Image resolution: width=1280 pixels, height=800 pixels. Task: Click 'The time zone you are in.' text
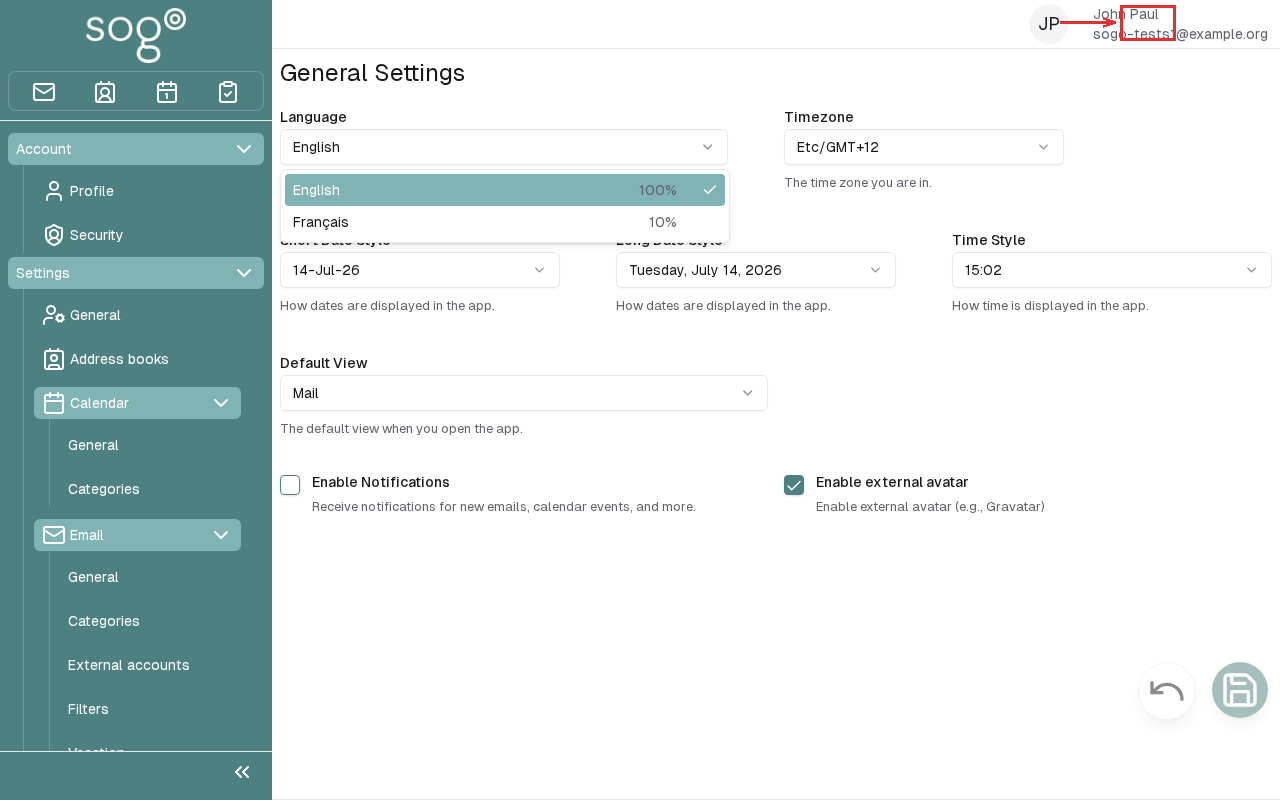(x=858, y=183)
